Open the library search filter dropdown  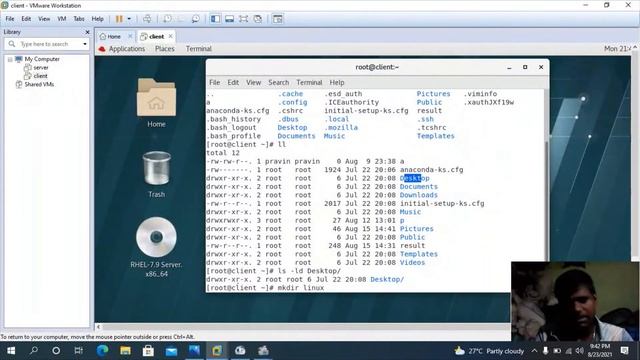pos(84,44)
